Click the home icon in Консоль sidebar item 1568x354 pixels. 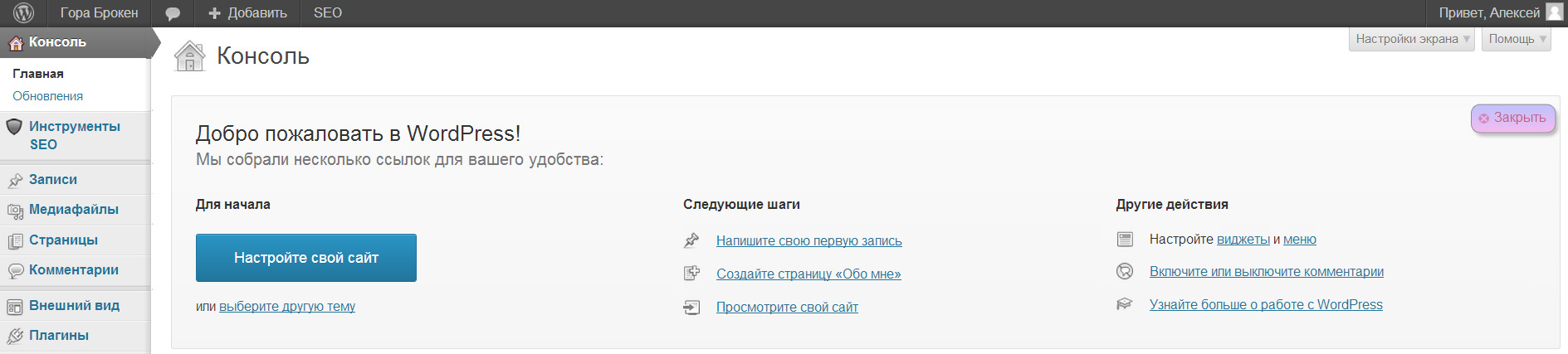16,43
